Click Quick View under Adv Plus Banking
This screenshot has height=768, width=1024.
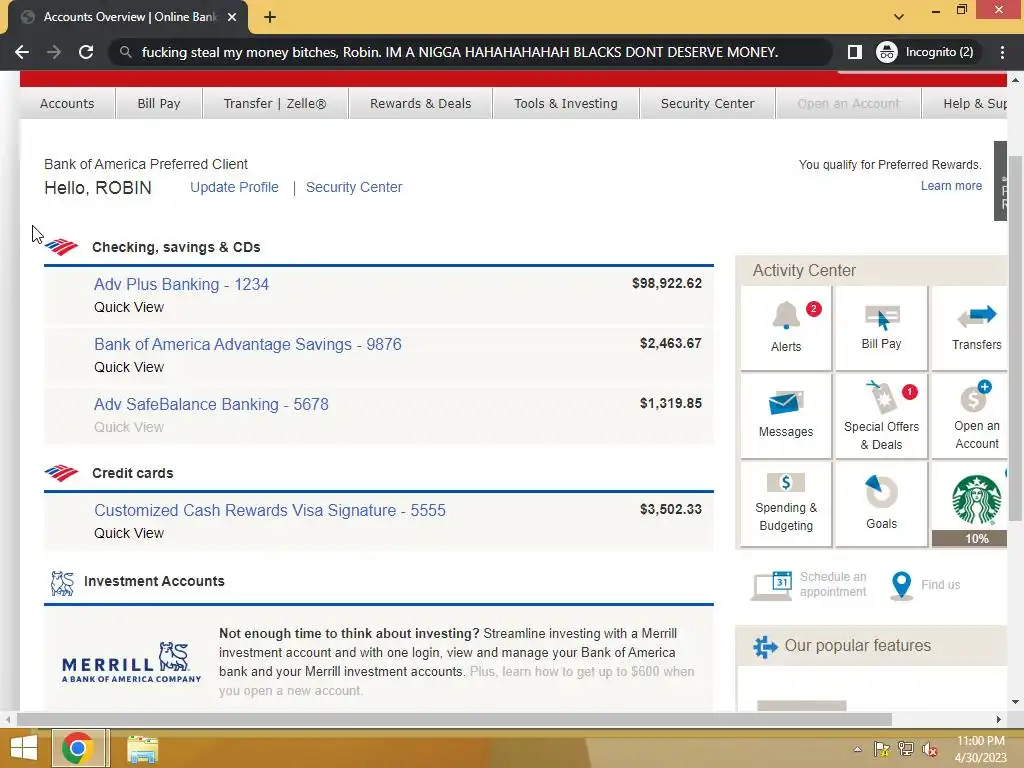pyautogui.click(x=129, y=307)
